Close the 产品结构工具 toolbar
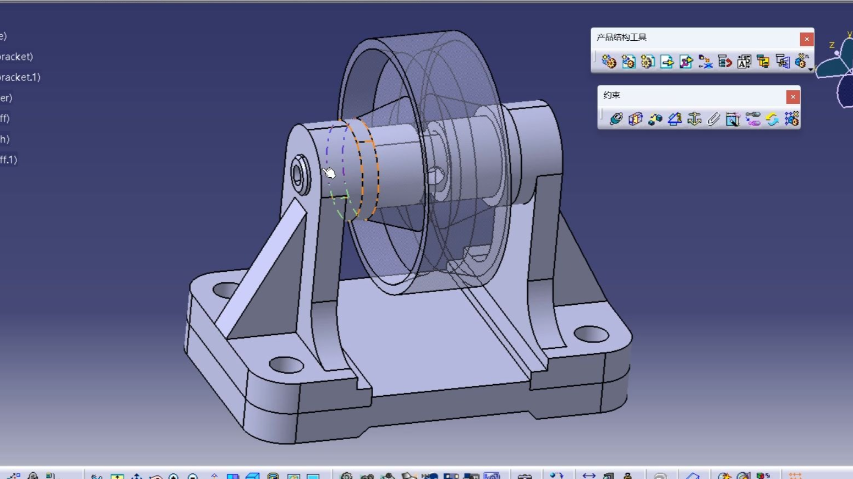853x479 pixels. (x=806, y=39)
